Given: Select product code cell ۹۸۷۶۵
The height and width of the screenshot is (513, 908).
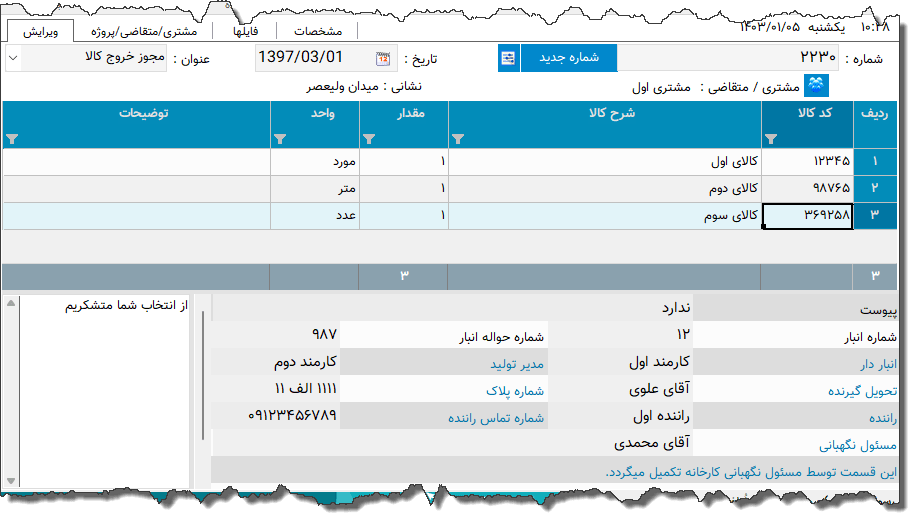Looking at the screenshot, I should [x=807, y=189].
